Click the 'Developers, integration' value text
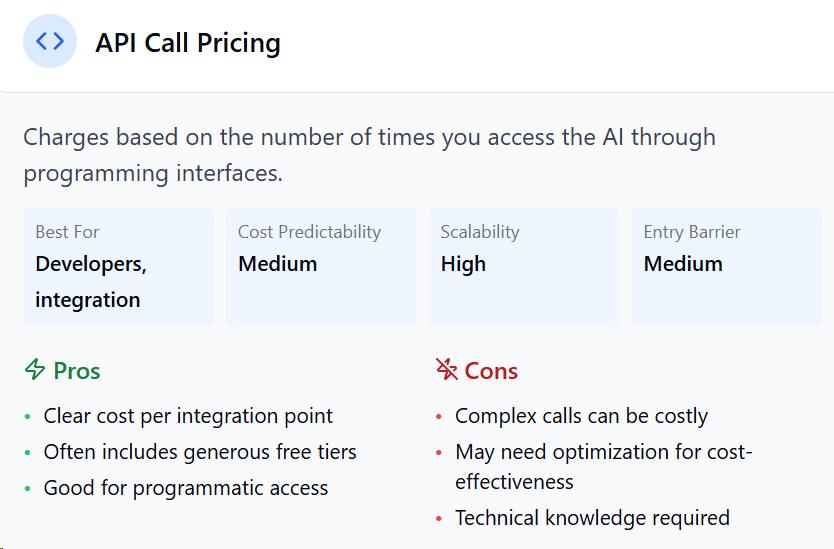 91,282
